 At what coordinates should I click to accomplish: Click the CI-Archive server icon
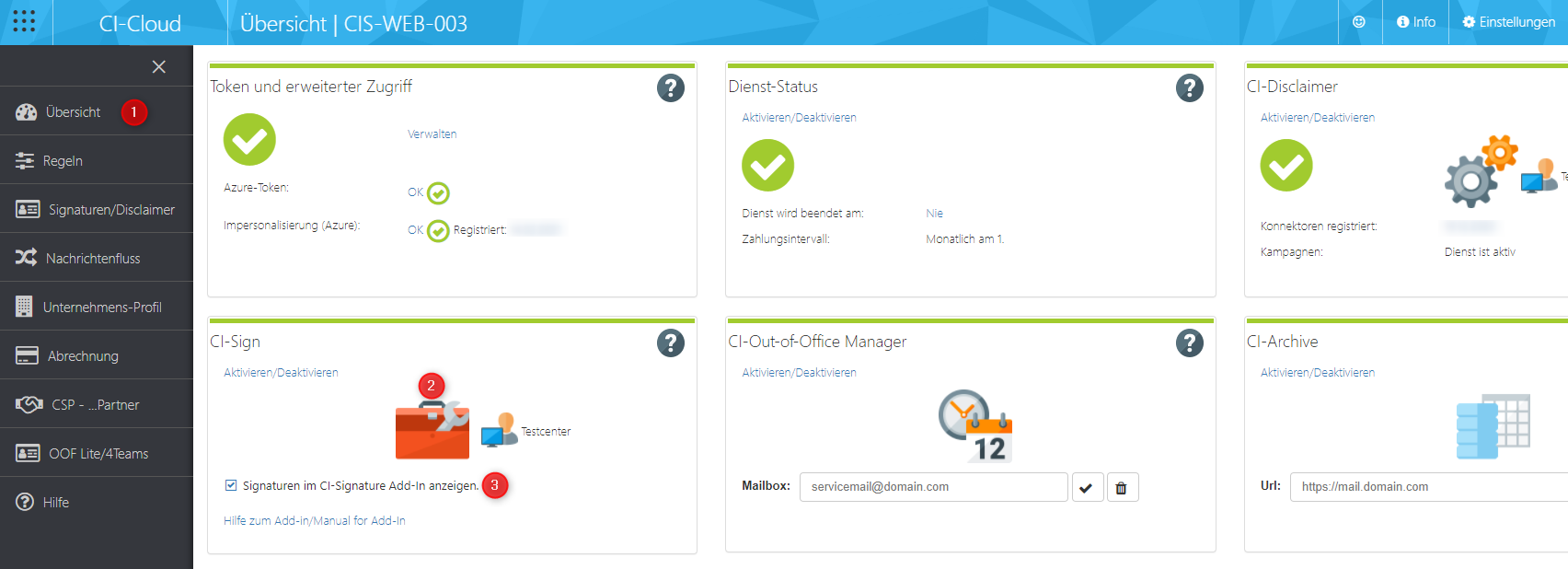[1493, 426]
